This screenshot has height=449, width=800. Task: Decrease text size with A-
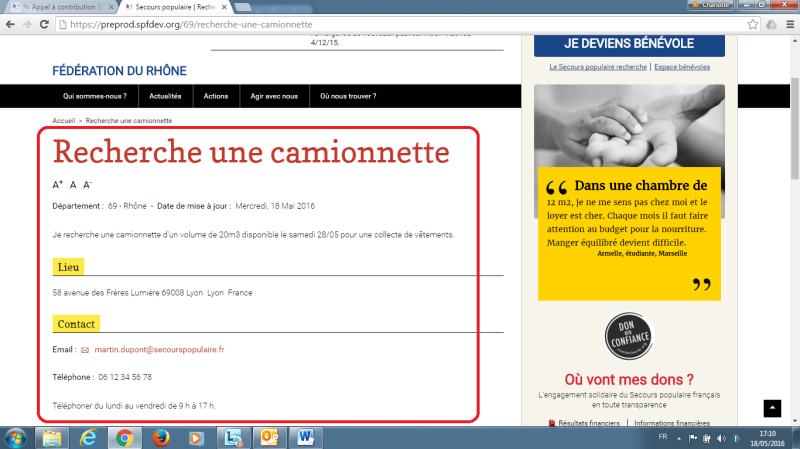88,185
